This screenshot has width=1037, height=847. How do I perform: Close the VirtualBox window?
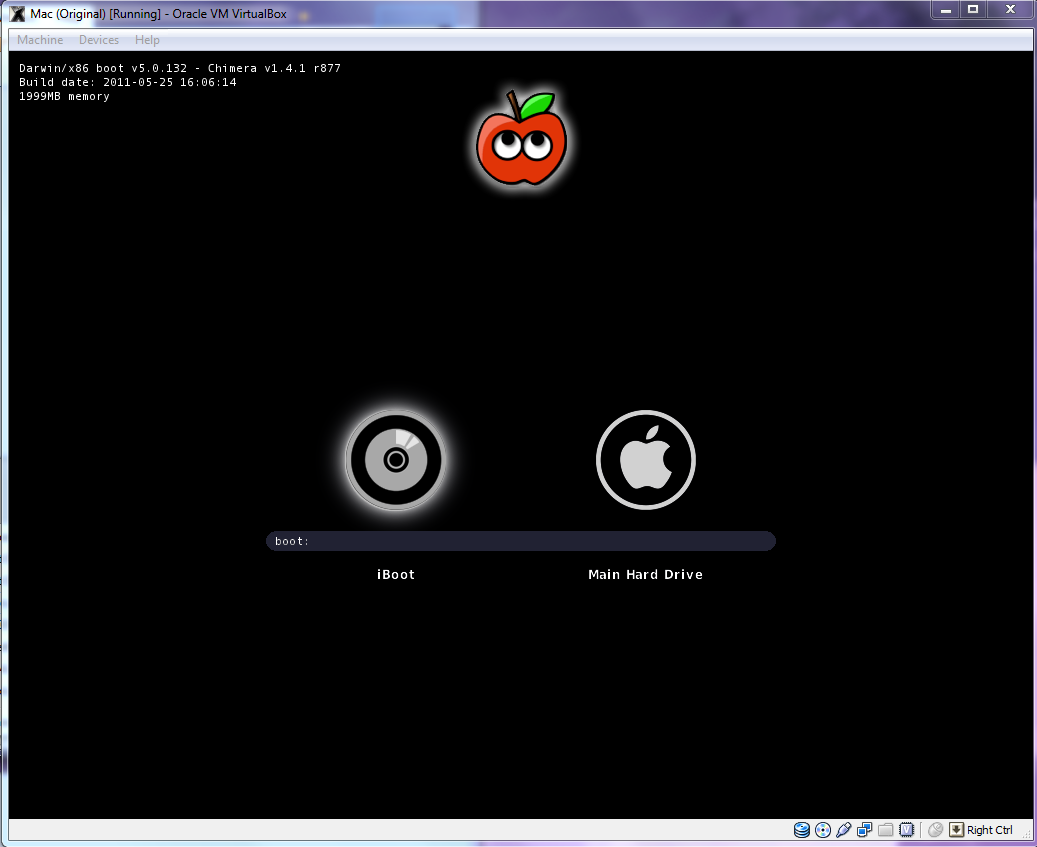(x=1010, y=10)
